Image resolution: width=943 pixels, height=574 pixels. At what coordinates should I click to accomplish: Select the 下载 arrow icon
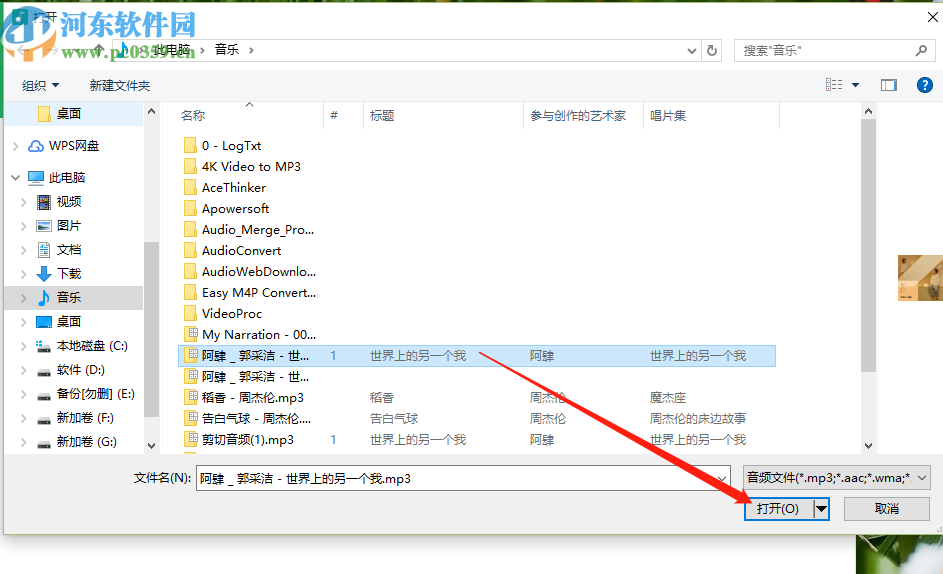(x=44, y=274)
